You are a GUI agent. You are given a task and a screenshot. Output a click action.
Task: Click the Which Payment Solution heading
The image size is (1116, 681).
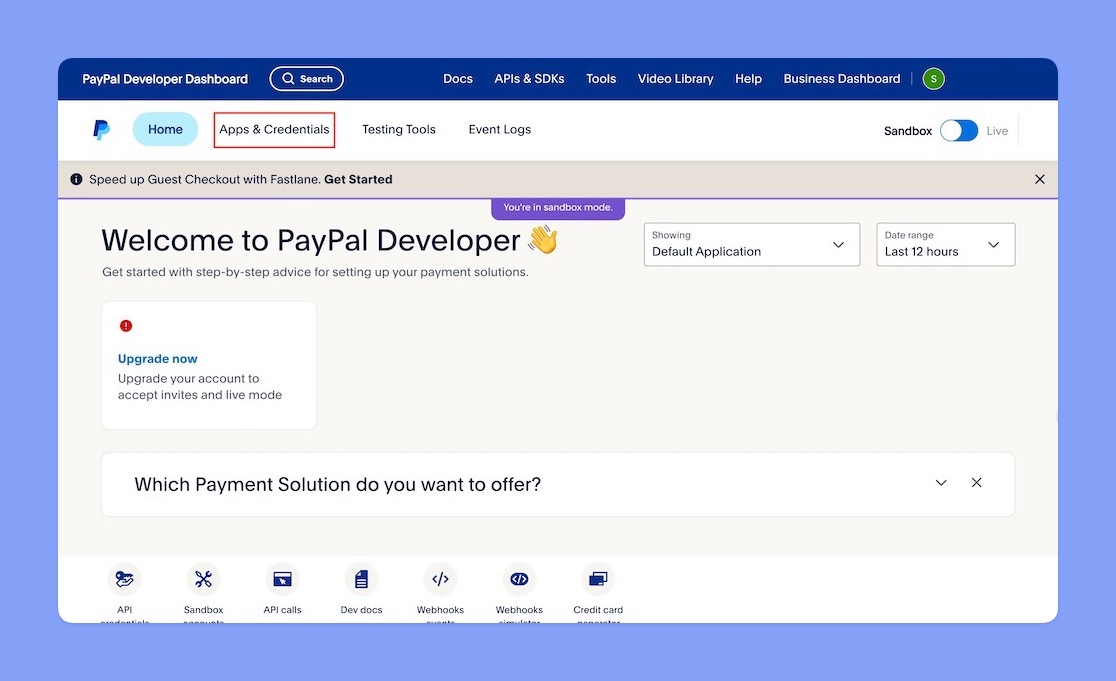click(337, 485)
